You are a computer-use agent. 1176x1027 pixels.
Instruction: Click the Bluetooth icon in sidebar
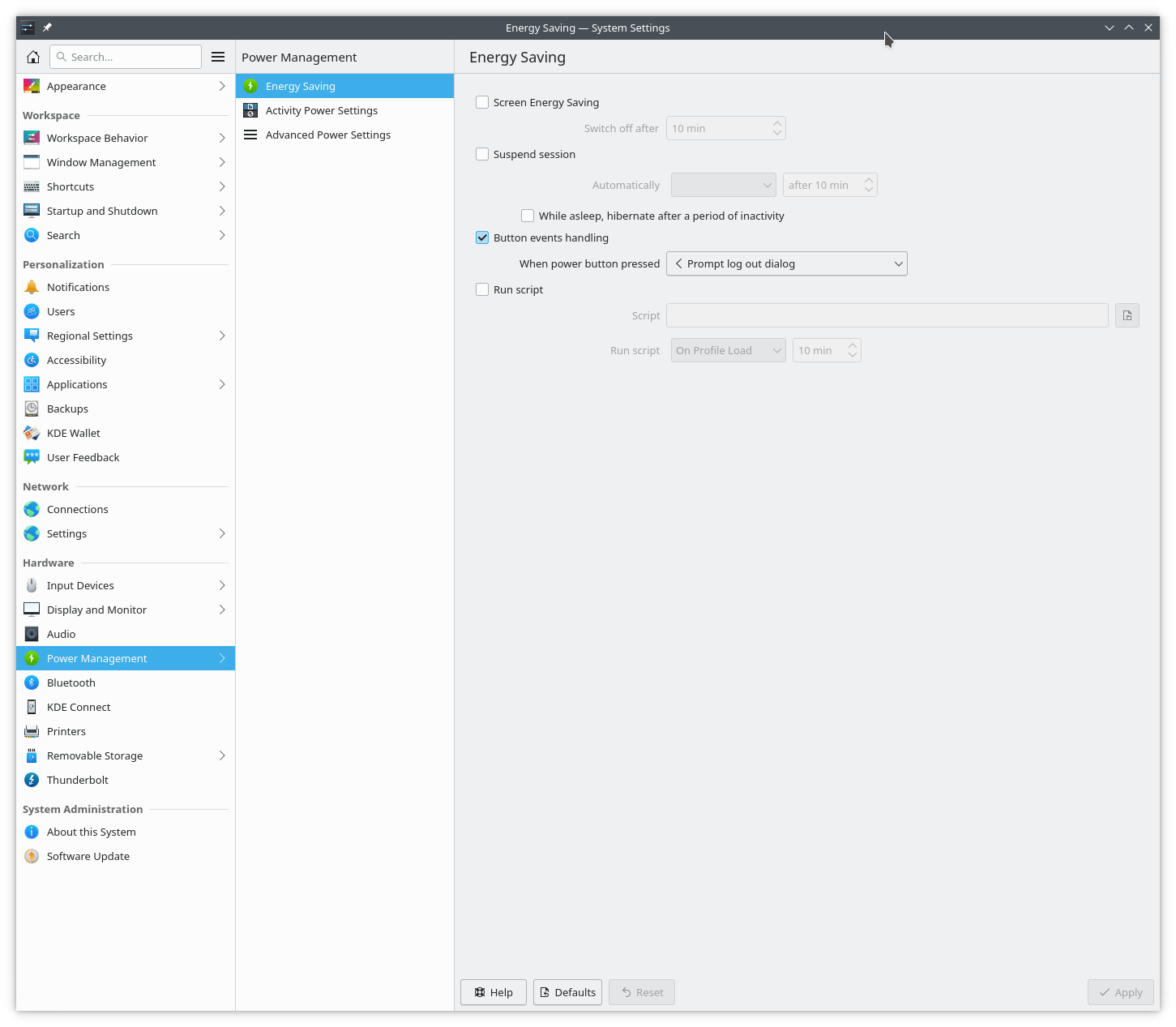pyautogui.click(x=32, y=683)
